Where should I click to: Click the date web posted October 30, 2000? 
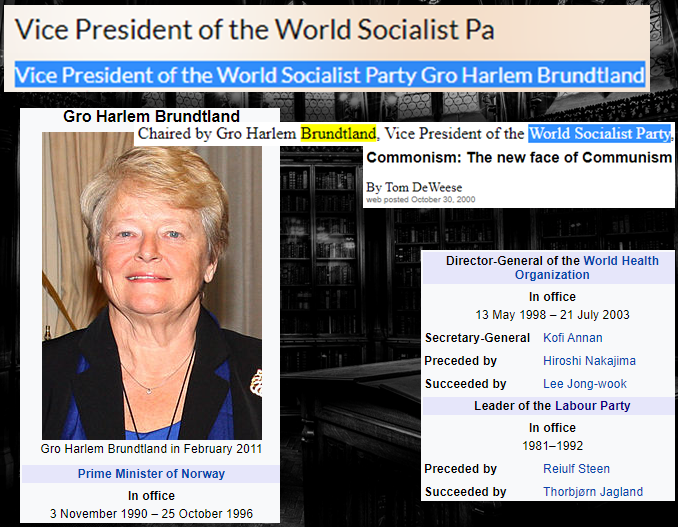420,199
